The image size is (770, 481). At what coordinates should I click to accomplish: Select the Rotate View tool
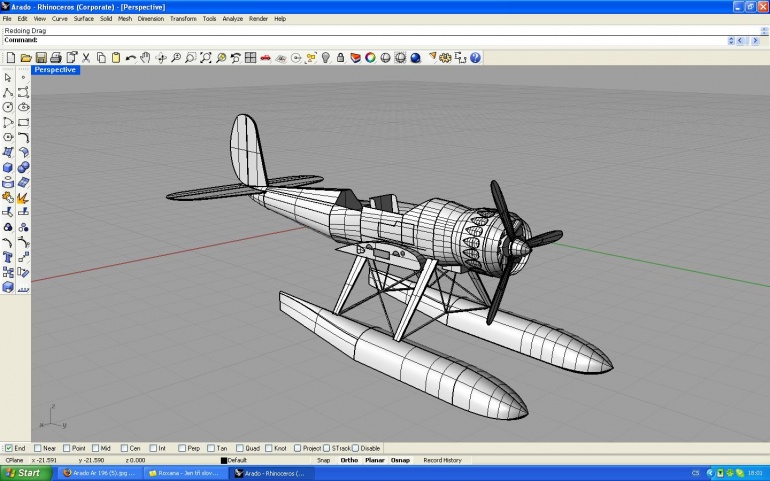(161, 58)
